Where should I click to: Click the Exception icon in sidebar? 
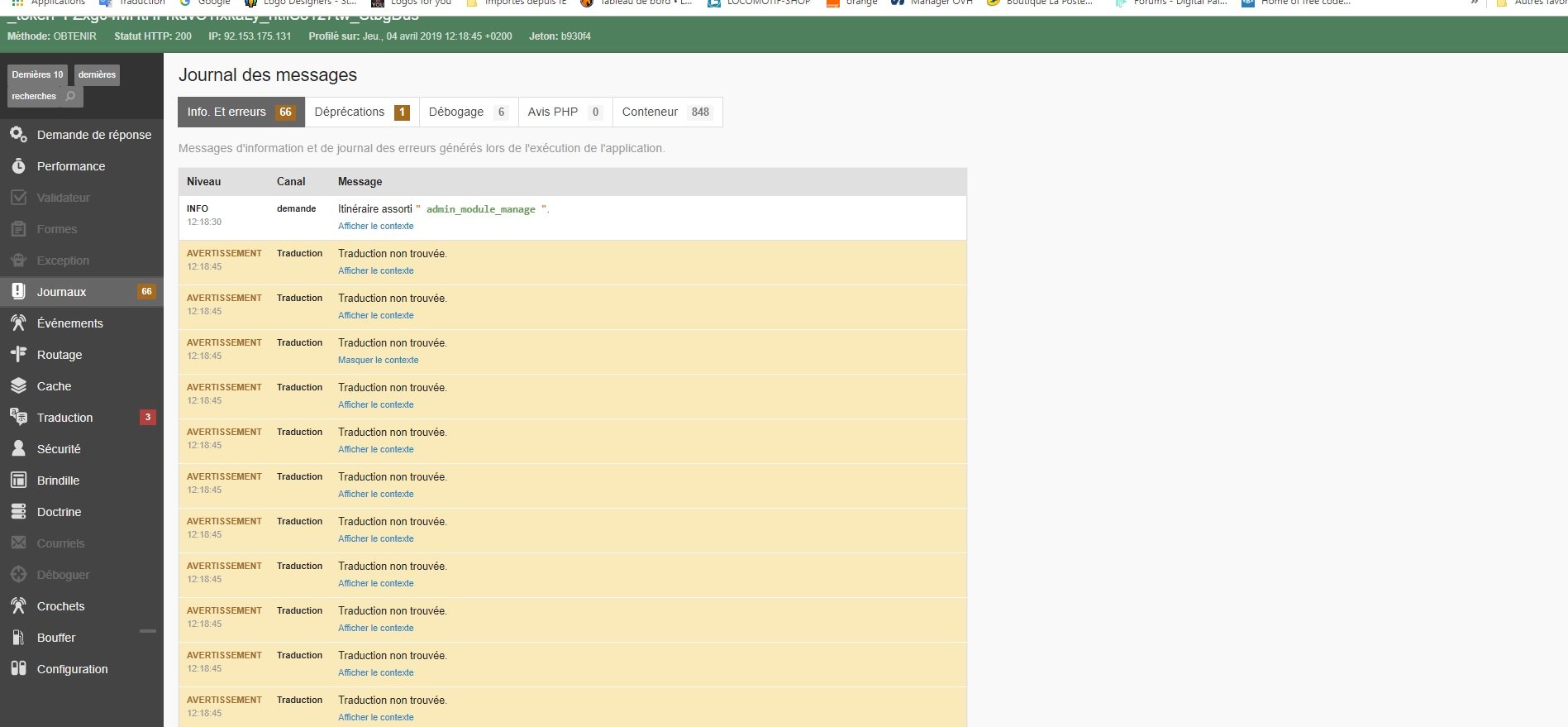coord(18,260)
